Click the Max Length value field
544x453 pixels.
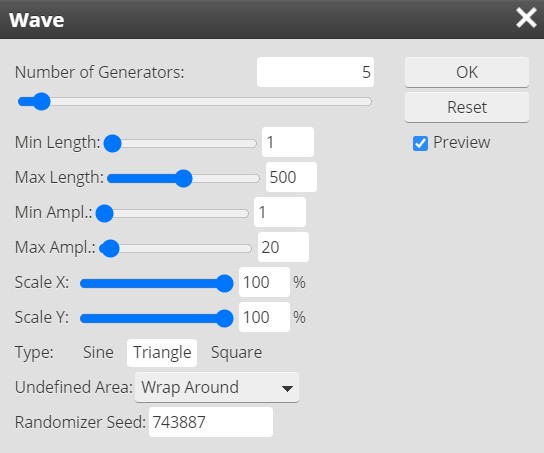pos(291,177)
